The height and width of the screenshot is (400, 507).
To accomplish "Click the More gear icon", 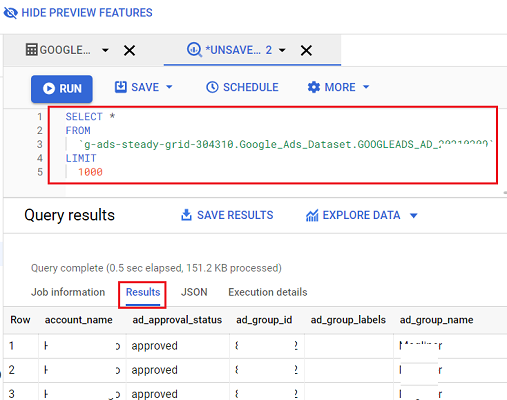I will click(x=314, y=87).
